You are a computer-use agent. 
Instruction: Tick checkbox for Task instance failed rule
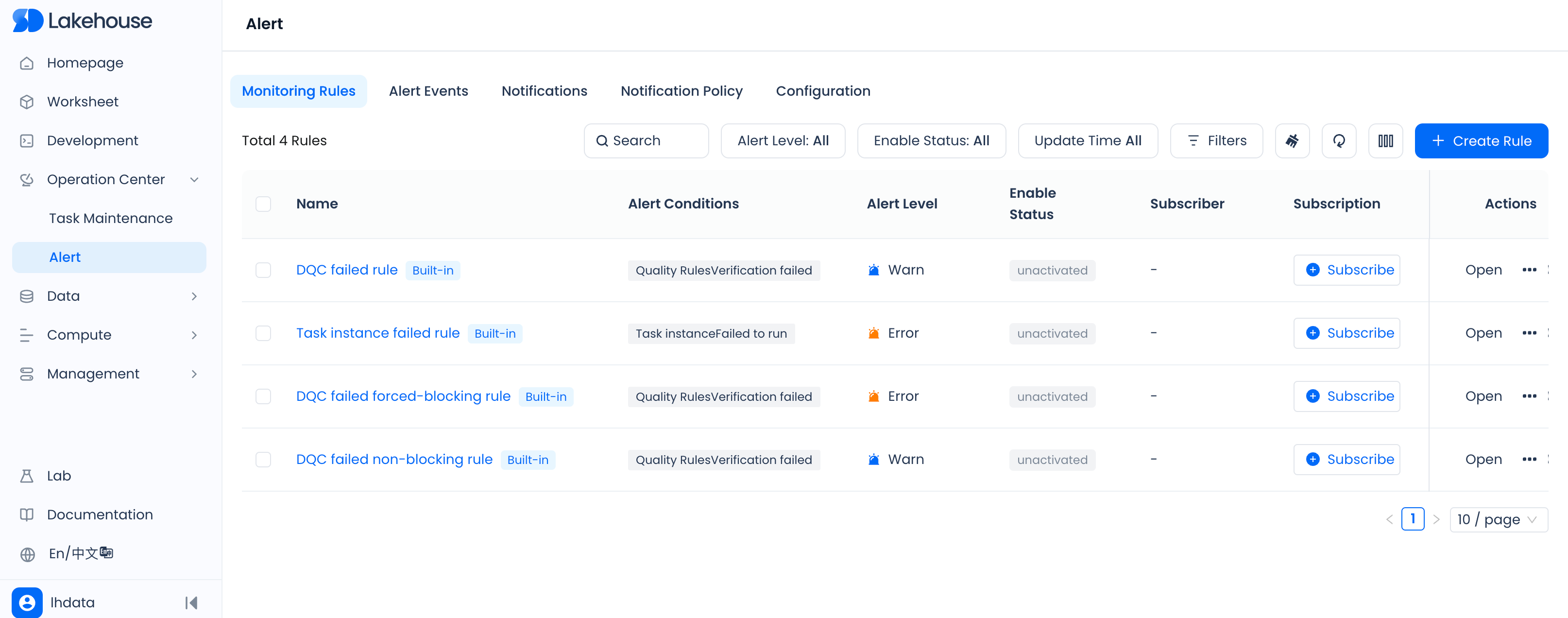[263, 333]
